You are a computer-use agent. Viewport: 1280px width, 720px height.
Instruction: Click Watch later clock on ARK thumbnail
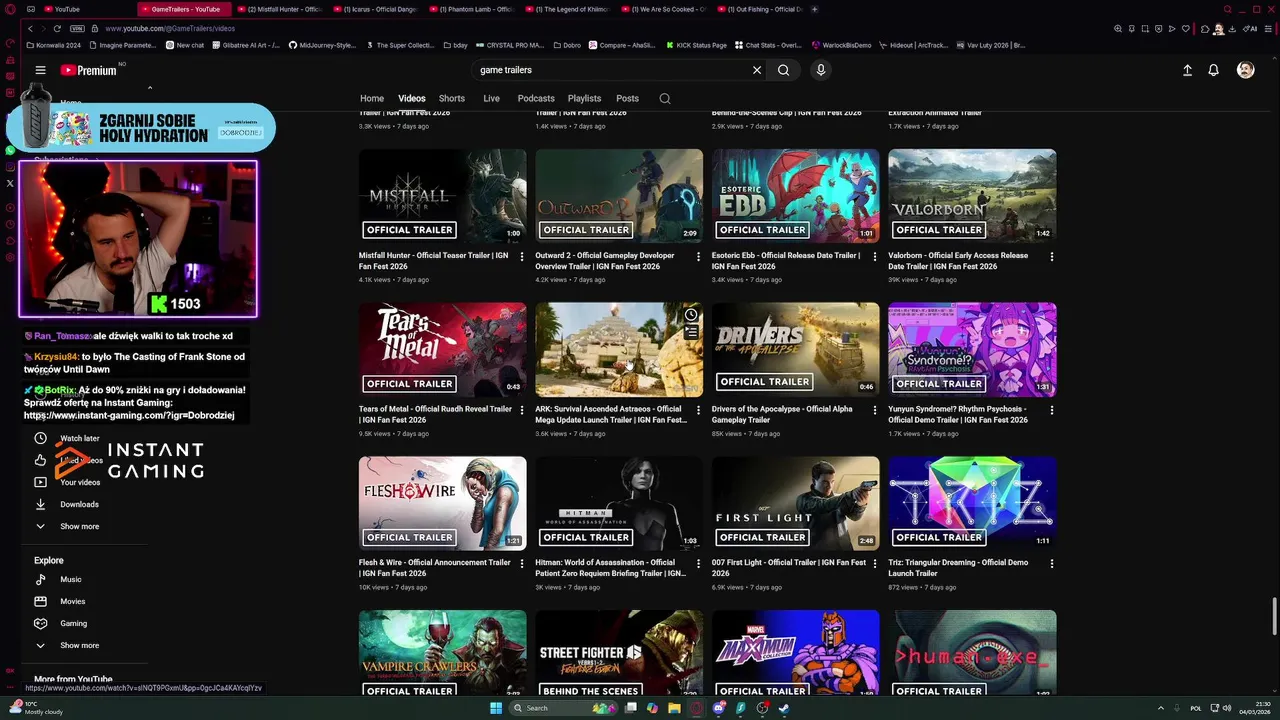pos(691,315)
